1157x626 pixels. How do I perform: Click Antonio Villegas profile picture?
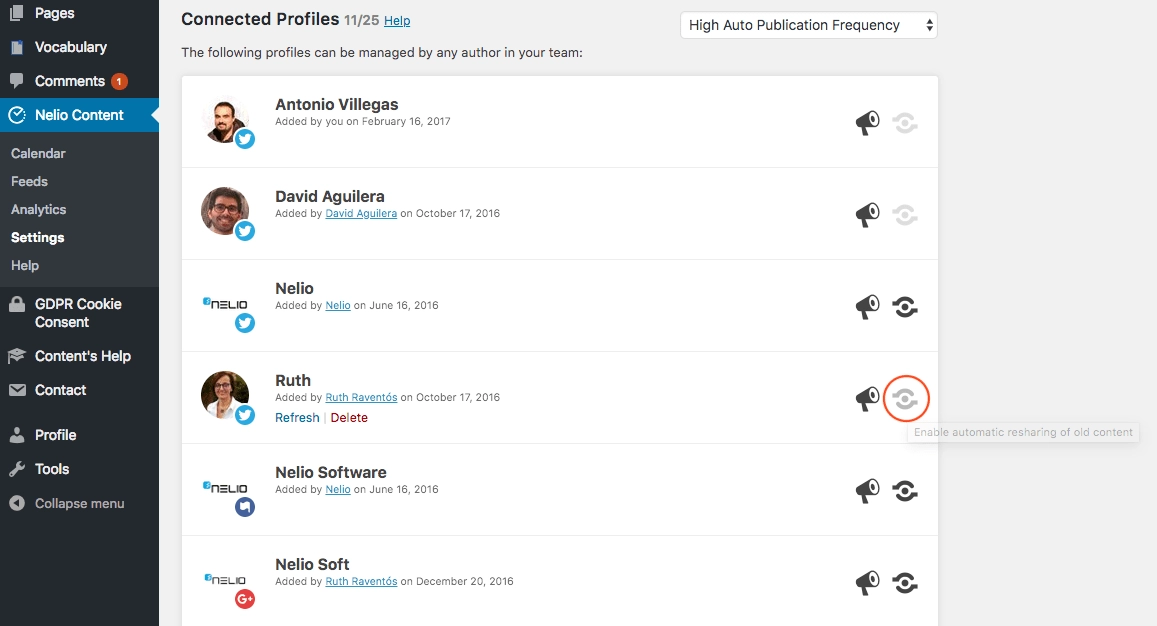[x=225, y=120]
